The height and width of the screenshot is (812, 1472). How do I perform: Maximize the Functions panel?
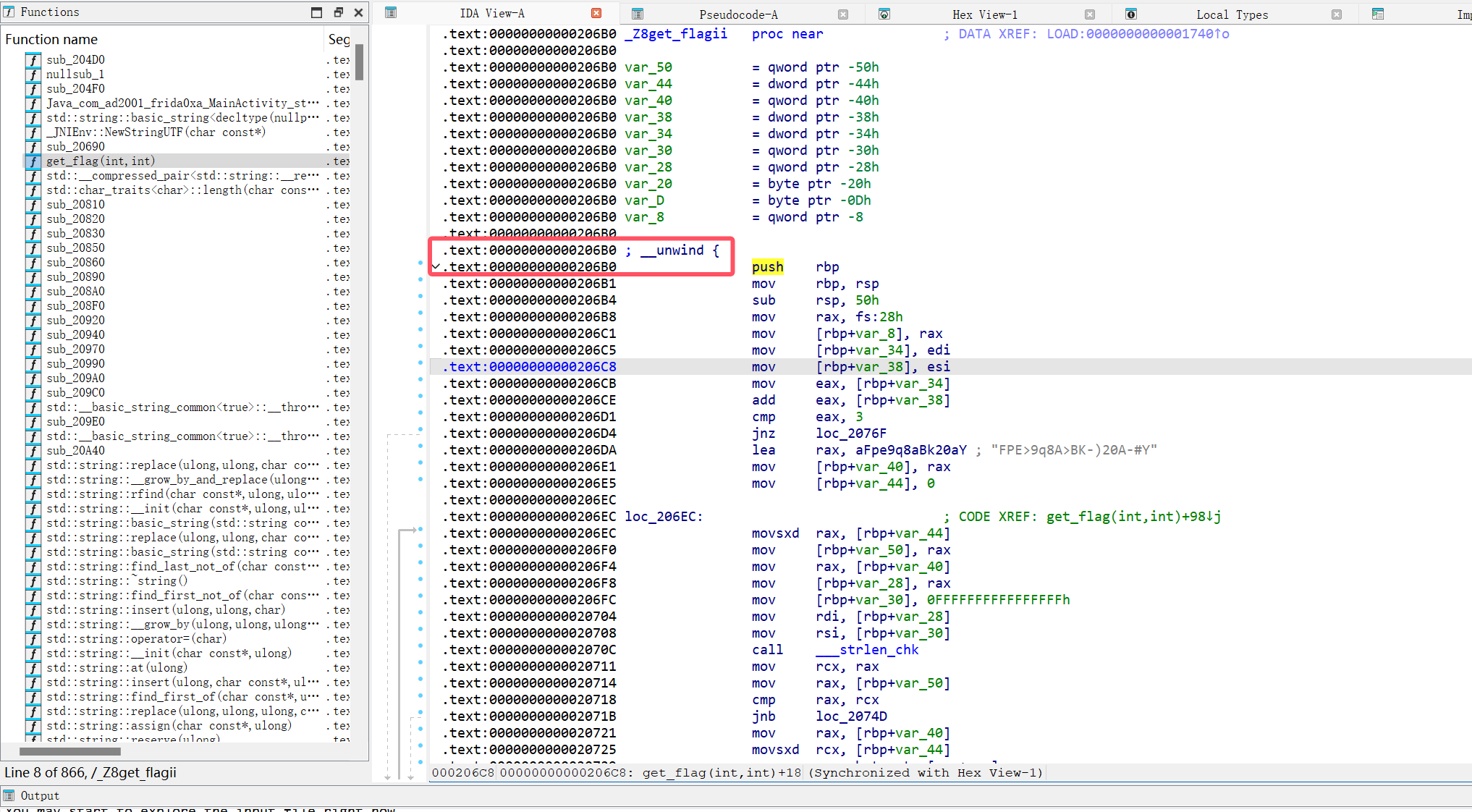316,12
